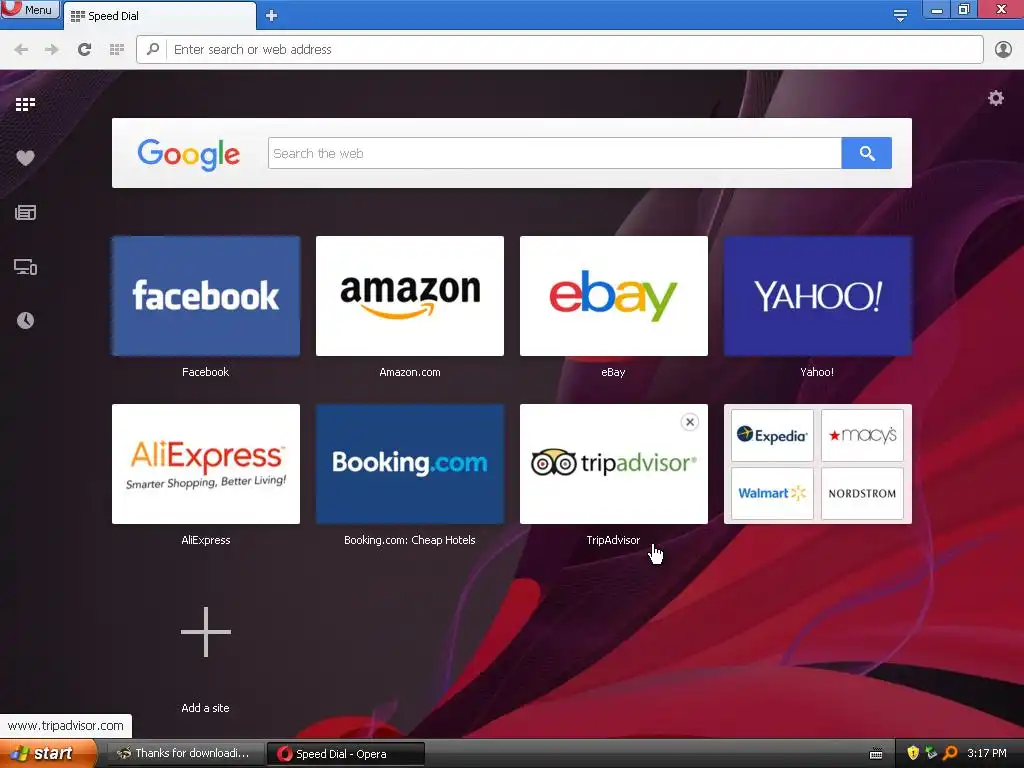Viewport: 1024px width, 768px height.
Task: Minimize the Opera window
Action: click(936, 10)
